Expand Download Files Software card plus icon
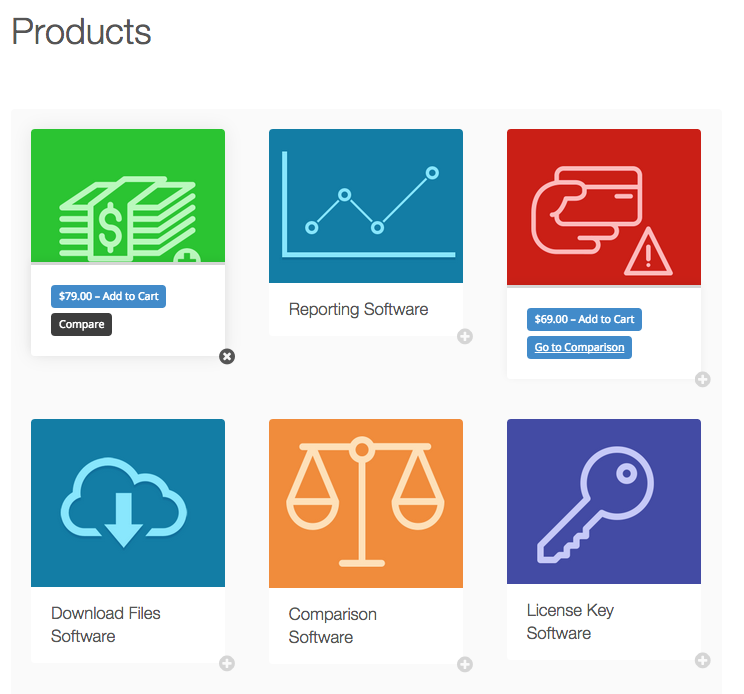744x694 pixels. click(x=227, y=662)
